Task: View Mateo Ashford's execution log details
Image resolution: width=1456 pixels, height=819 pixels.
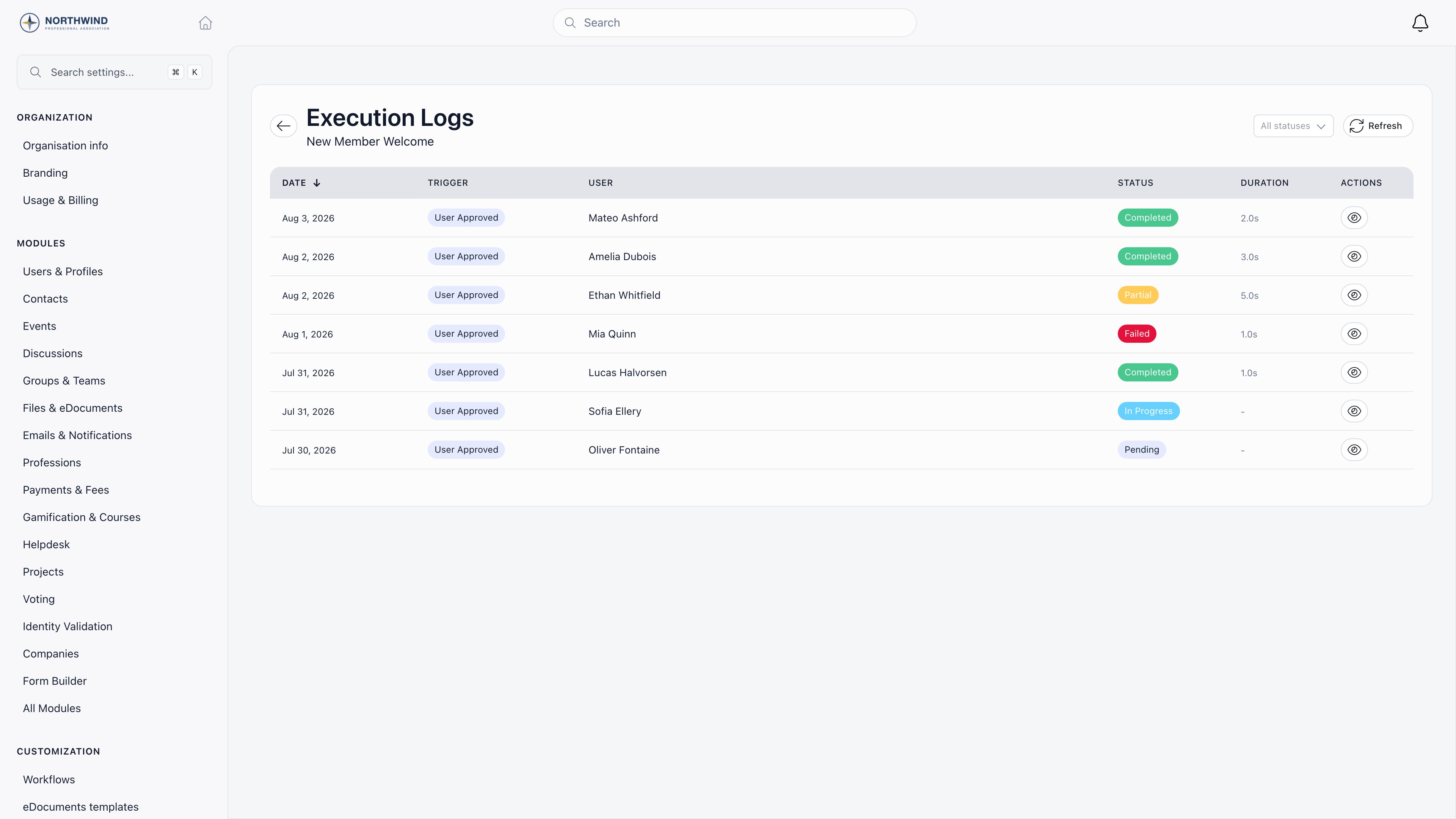Action: click(x=1354, y=218)
